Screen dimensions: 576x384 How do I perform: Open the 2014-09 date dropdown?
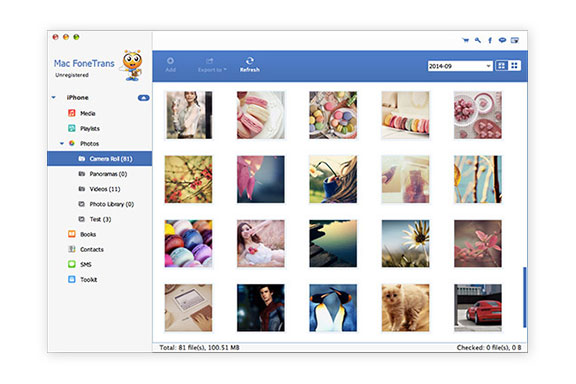460,66
